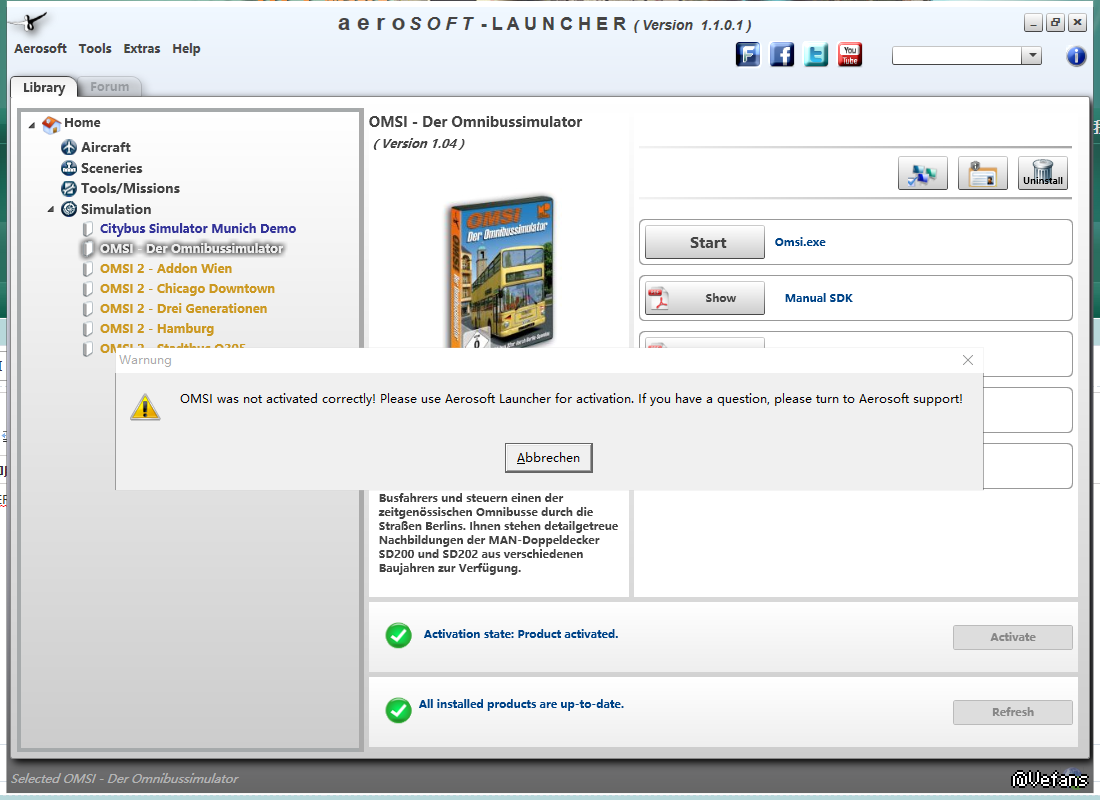Click the Simulation category icon
This screenshot has height=800, width=1100.
click(69, 209)
